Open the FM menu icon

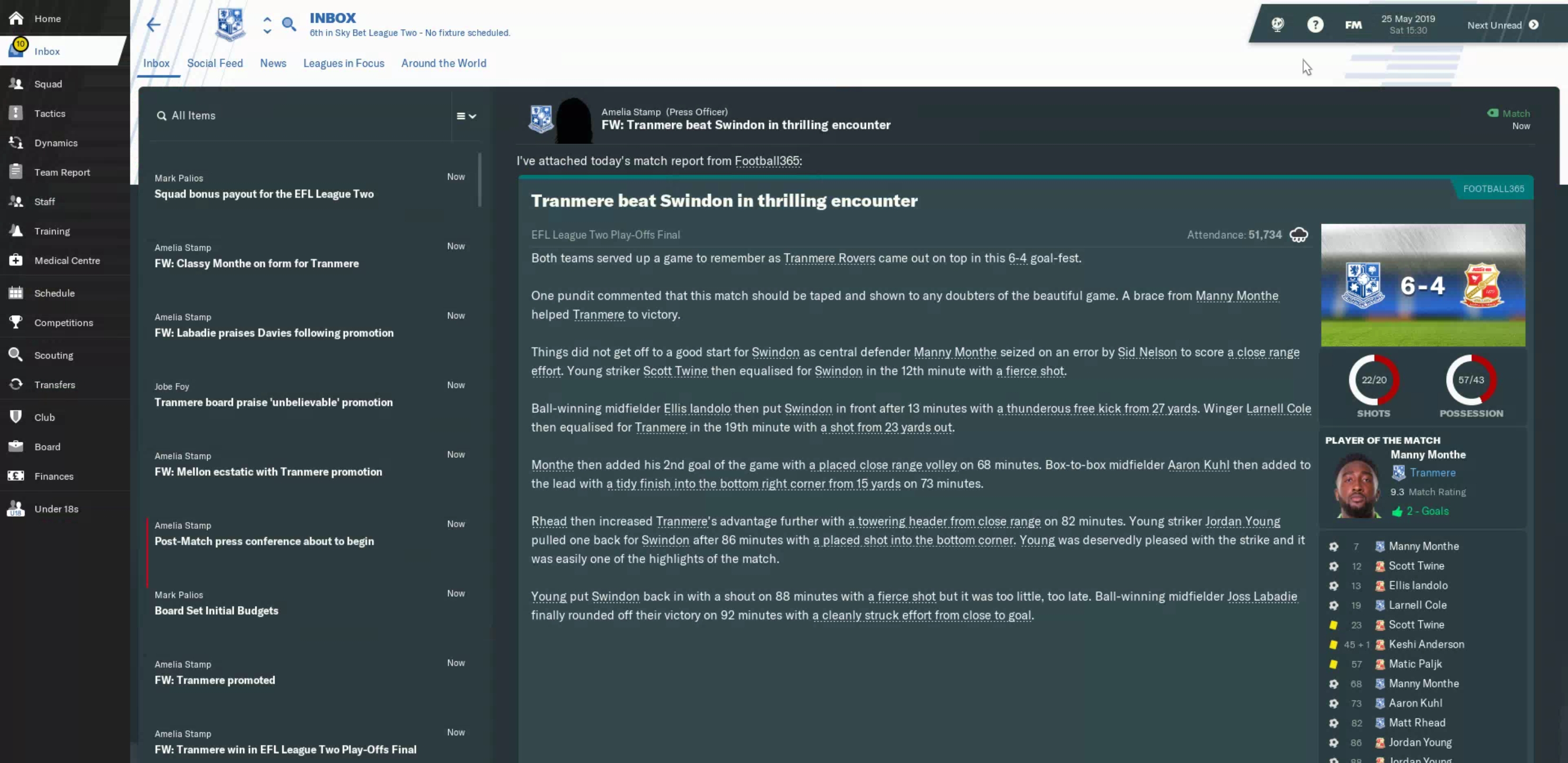click(1353, 25)
